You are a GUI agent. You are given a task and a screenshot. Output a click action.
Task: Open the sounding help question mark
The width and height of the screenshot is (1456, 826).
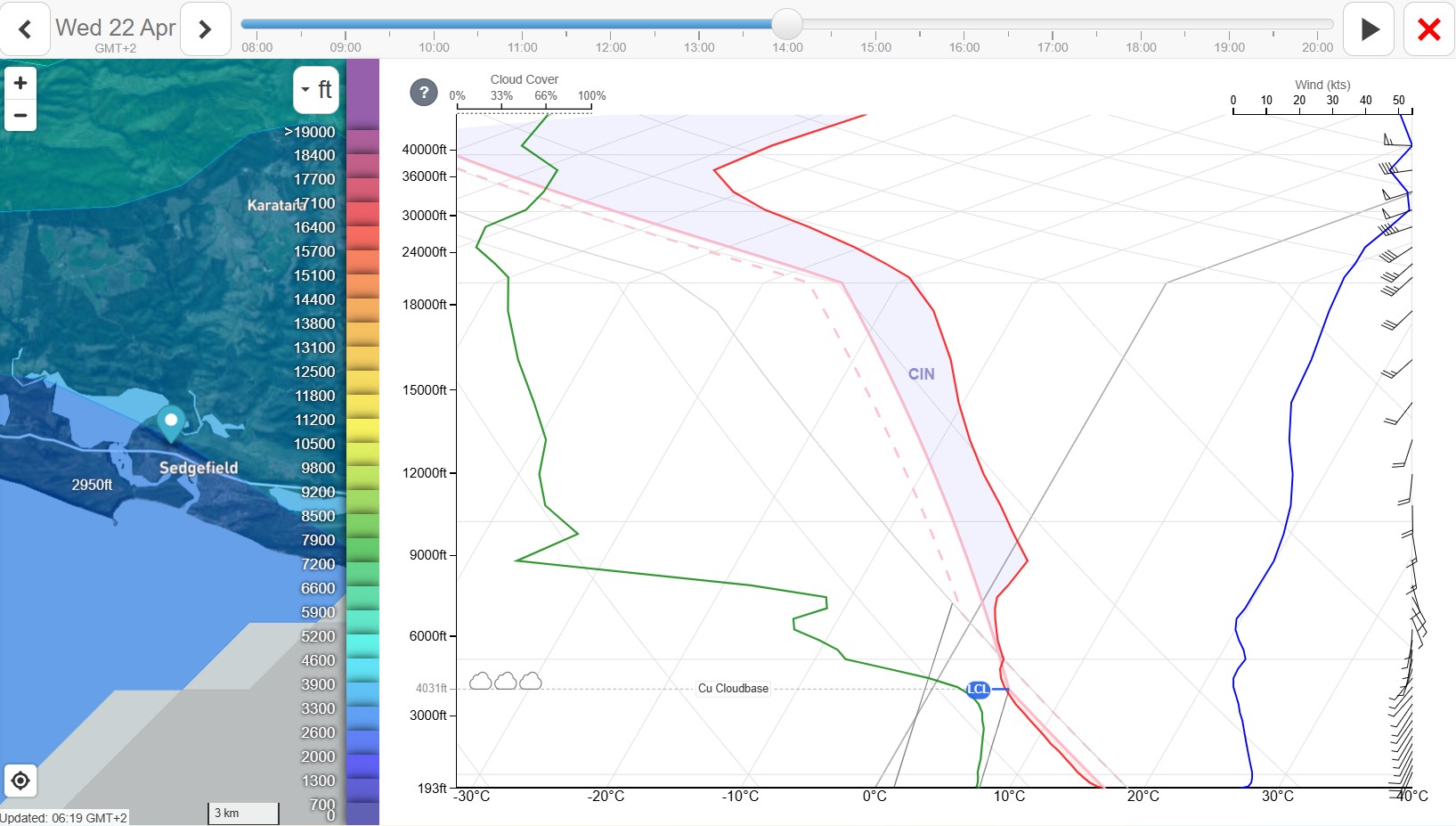[424, 92]
